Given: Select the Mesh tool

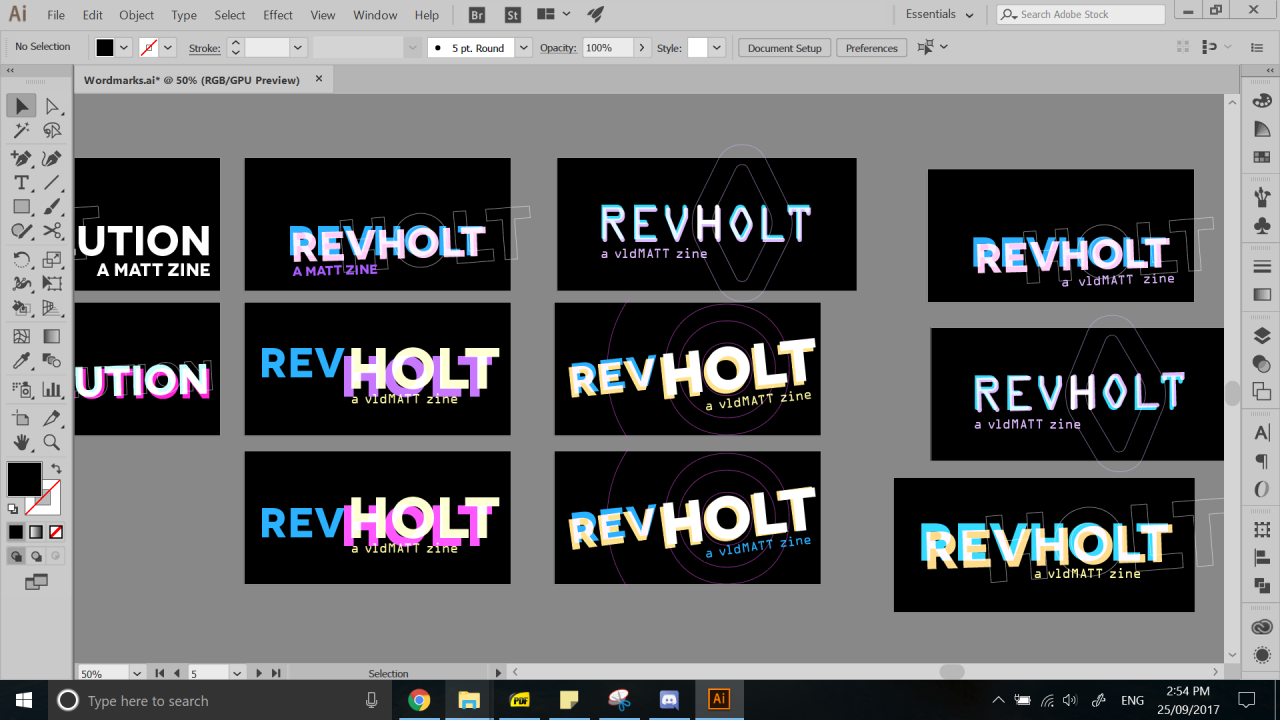Looking at the screenshot, I should 22,337.
